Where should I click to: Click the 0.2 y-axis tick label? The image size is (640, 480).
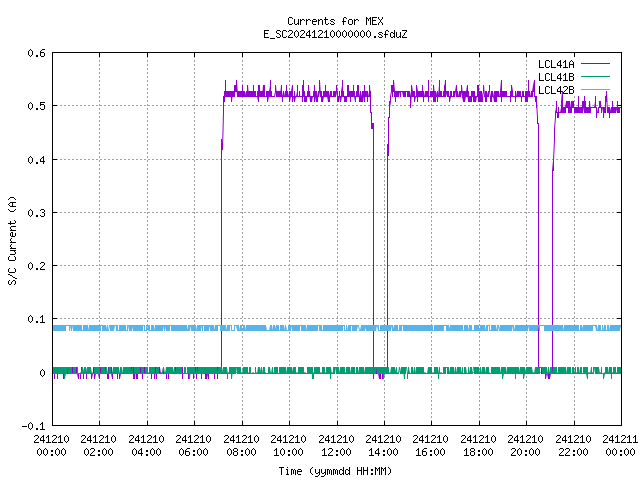(36, 266)
